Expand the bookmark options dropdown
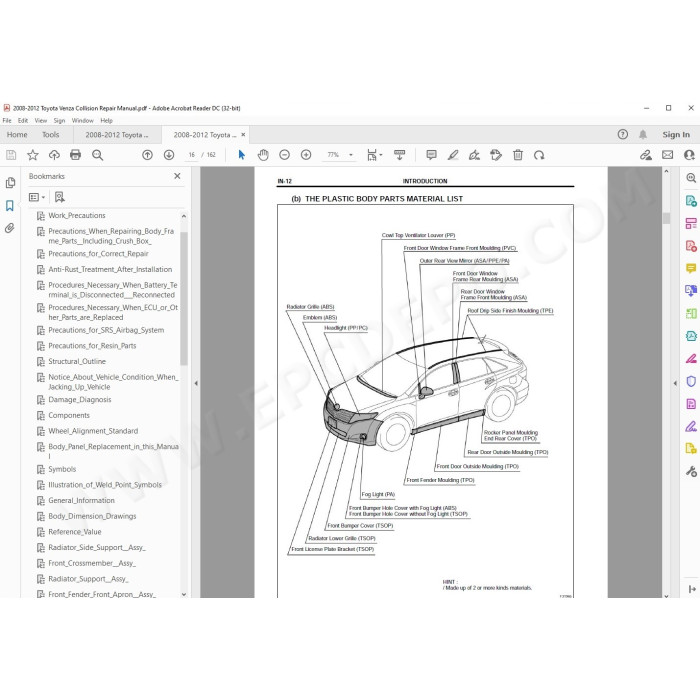 [37, 197]
